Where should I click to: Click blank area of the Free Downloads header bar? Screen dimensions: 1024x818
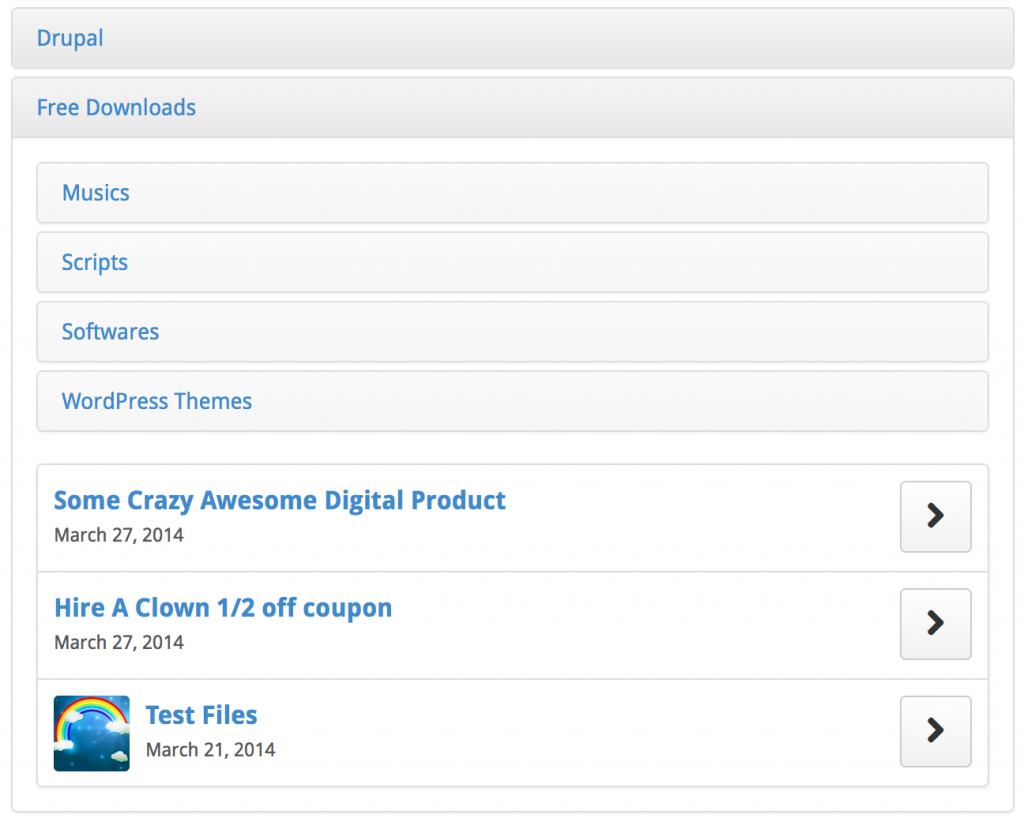tap(600, 108)
